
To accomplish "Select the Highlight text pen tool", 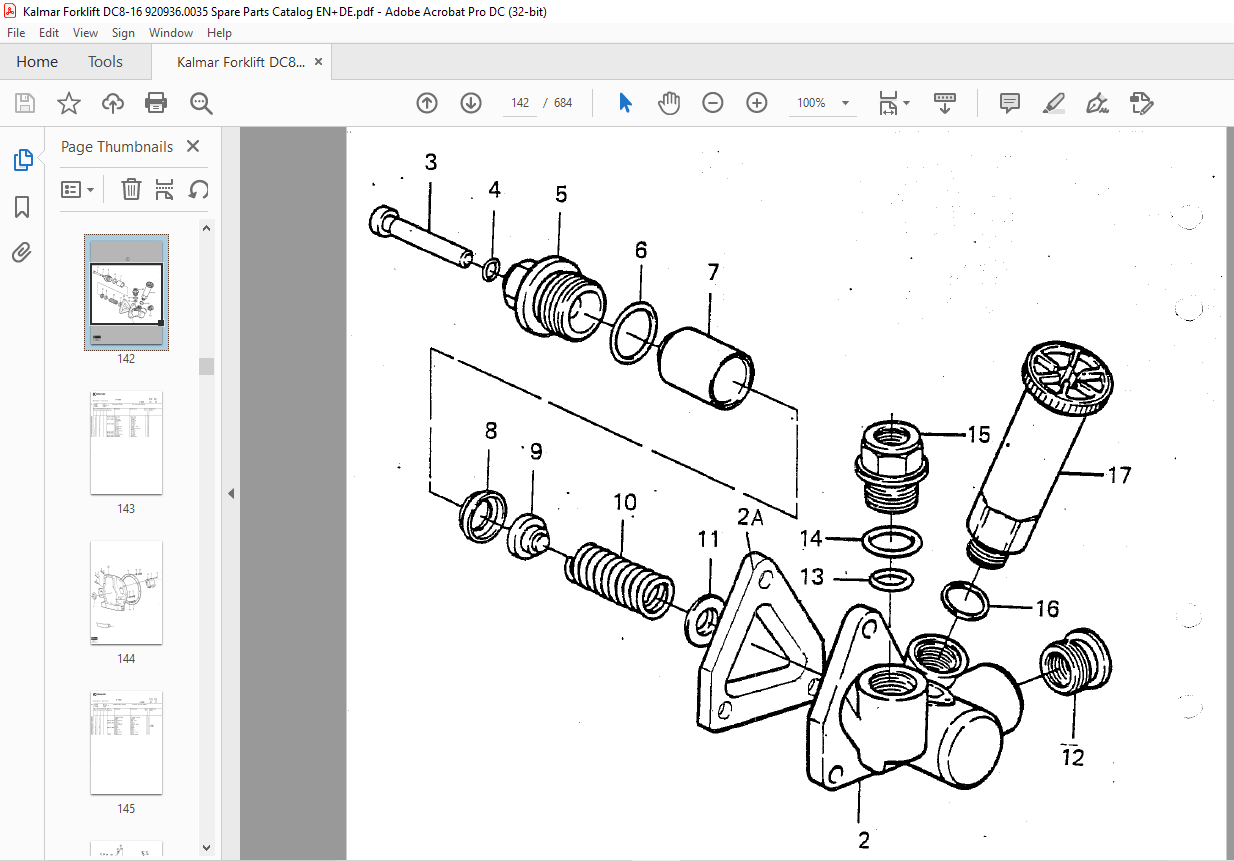I will click(x=1054, y=103).
